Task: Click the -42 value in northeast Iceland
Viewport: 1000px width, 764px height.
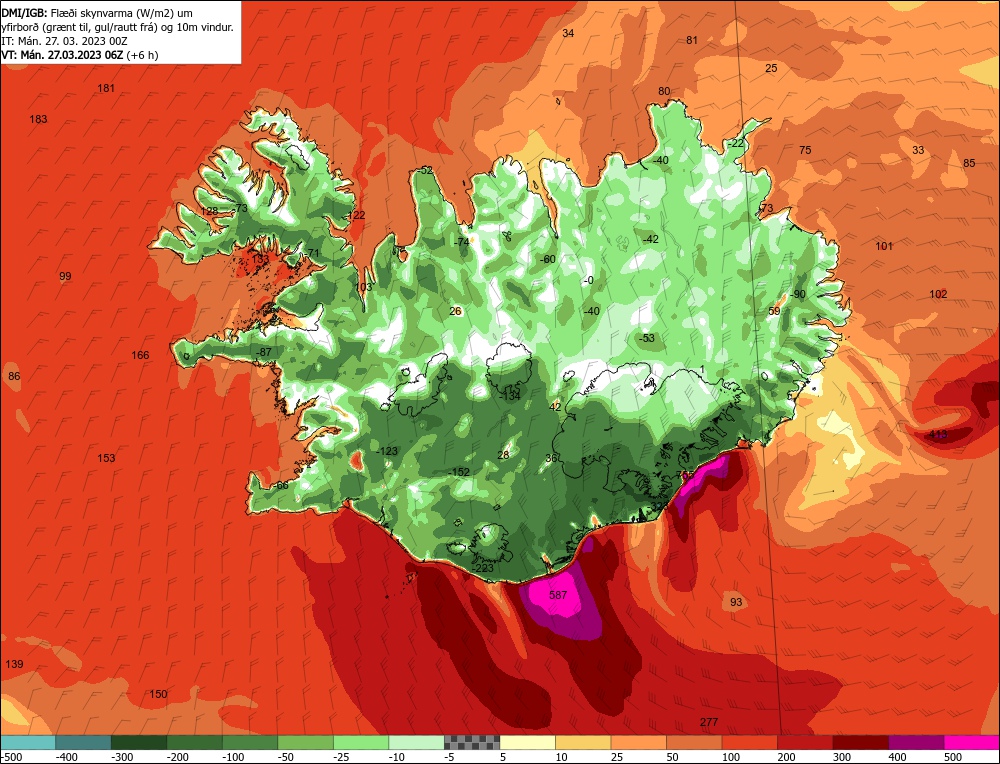Action: [x=650, y=239]
